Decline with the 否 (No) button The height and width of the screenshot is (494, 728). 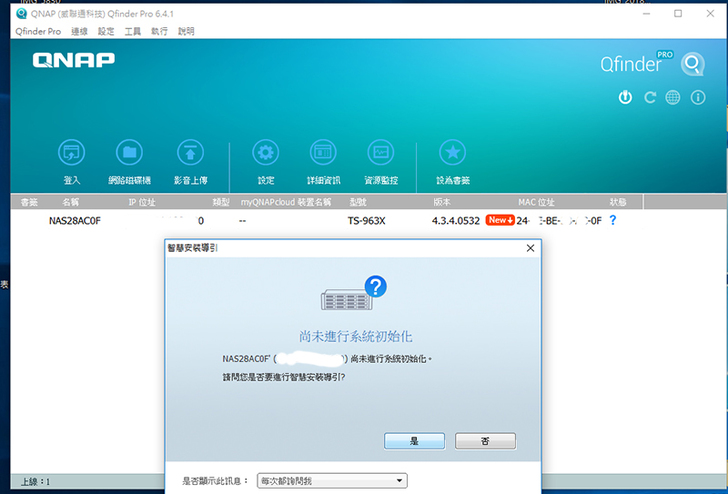tap(485, 440)
